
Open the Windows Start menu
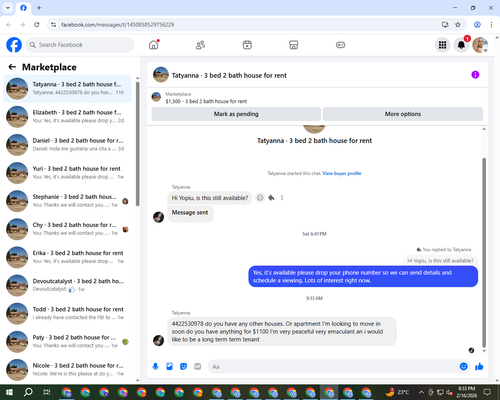pyautogui.click(x=9, y=392)
